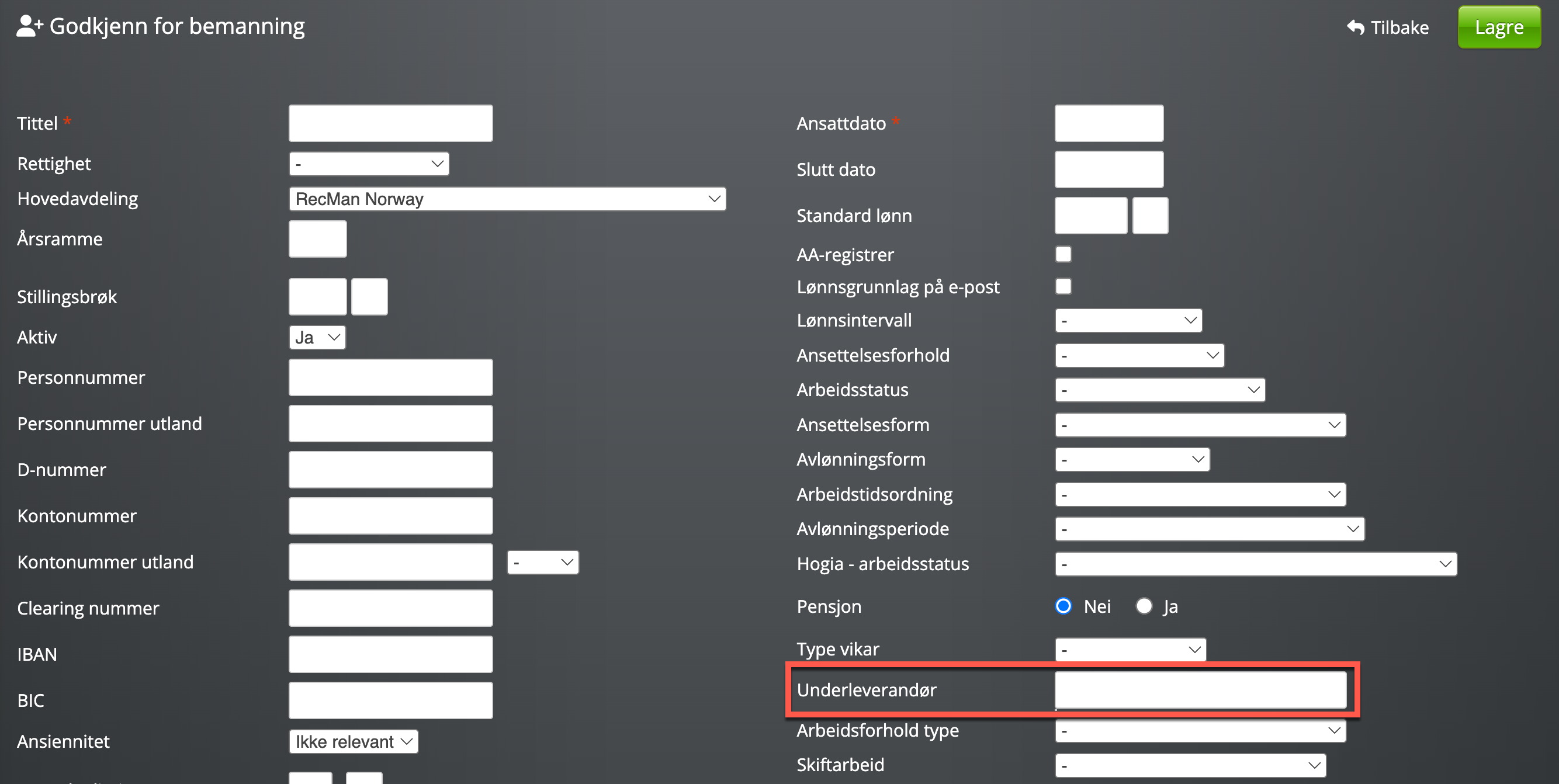Click the person-plus icon beside Godkjenn for bemanning
Screen dimensions: 1559x784
[x=29, y=27]
